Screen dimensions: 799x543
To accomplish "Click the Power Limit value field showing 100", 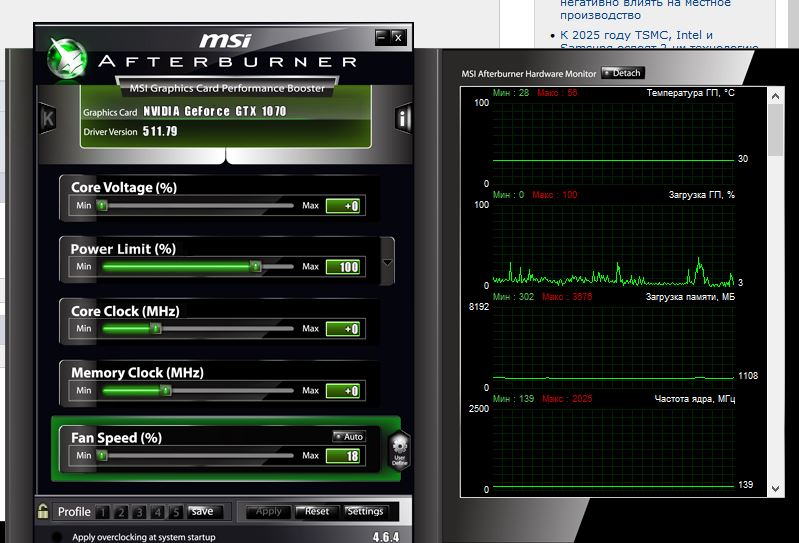I will coord(343,267).
